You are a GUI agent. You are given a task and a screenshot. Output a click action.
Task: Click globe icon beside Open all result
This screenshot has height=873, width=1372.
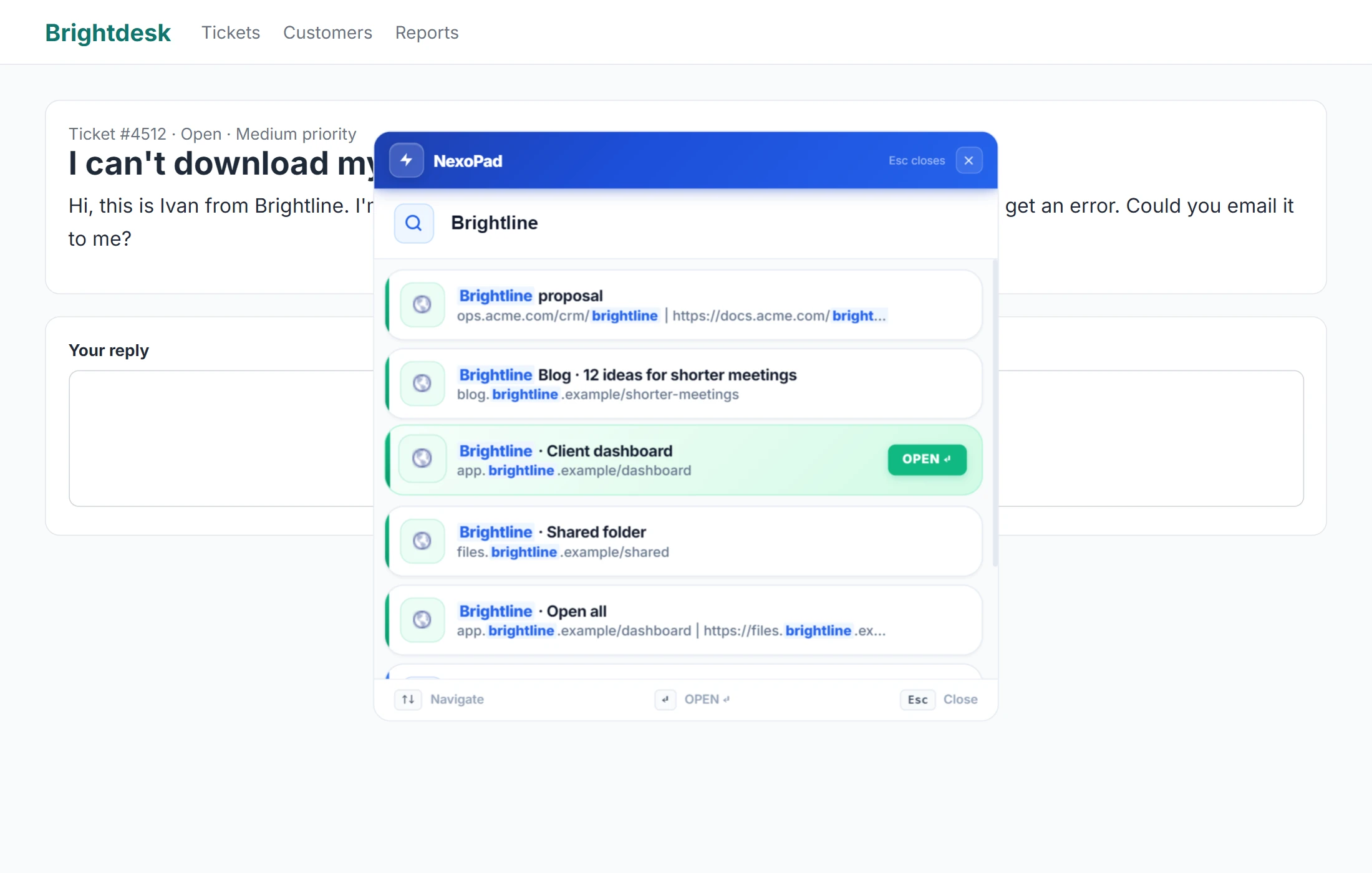tap(422, 619)
